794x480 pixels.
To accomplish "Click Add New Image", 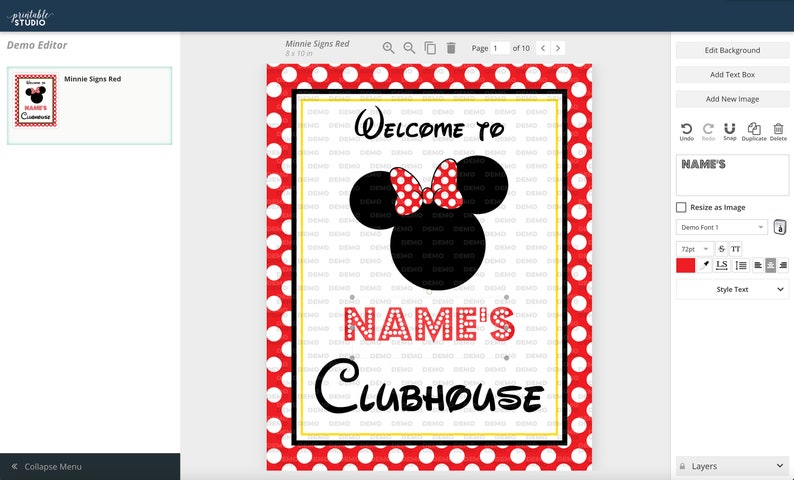I will (732, 99).
